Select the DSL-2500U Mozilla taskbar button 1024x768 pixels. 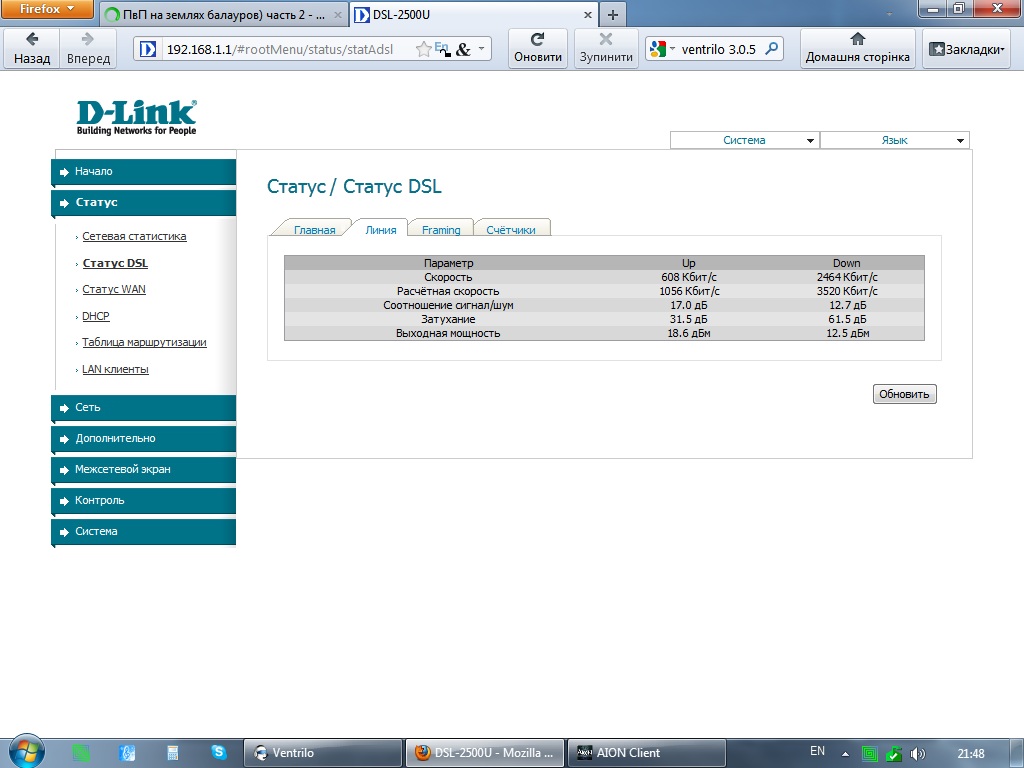click(485, 753)
